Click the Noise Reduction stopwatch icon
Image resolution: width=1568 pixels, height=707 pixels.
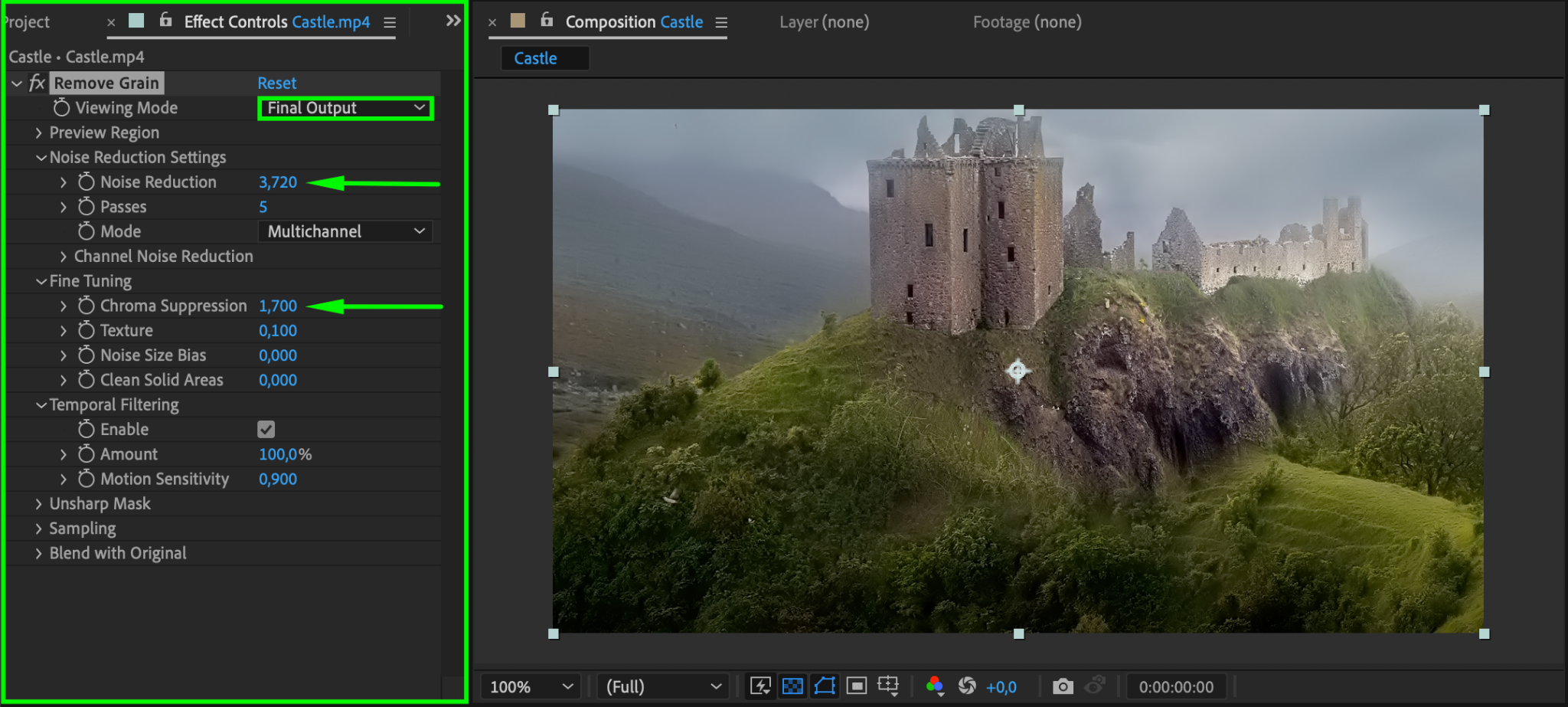(x=87, y=182)
